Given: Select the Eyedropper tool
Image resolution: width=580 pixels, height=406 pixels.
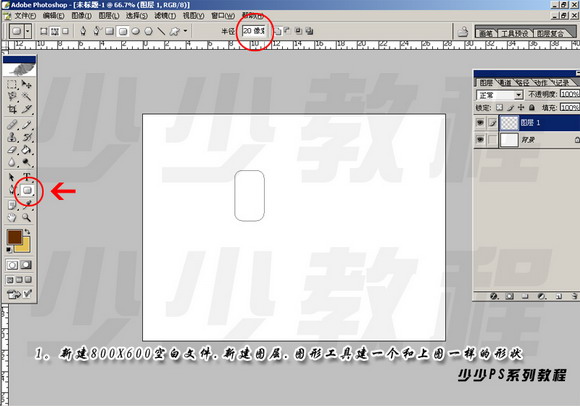Looking at the screenshot, I should [x=26, y=205].
